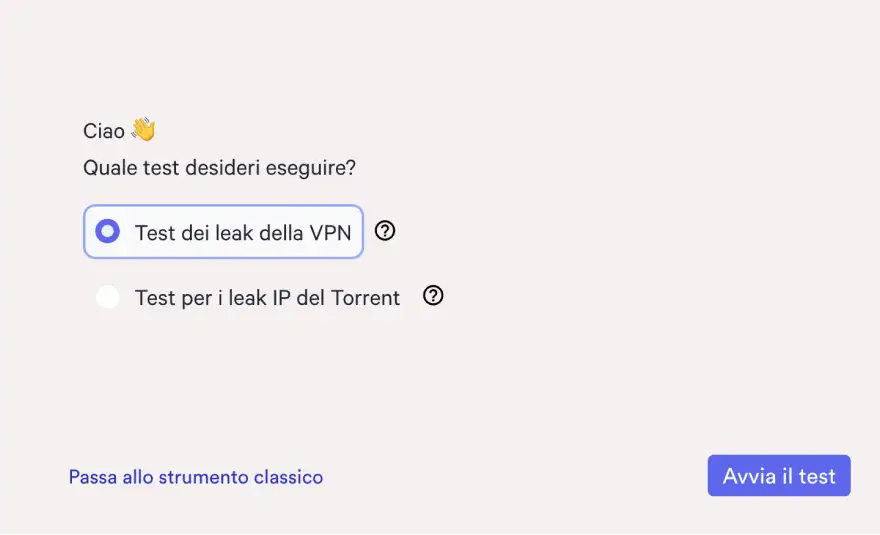This screenshot has height=535, width=880.
Task: Switch to the classic tool
Action: [196, 477]
